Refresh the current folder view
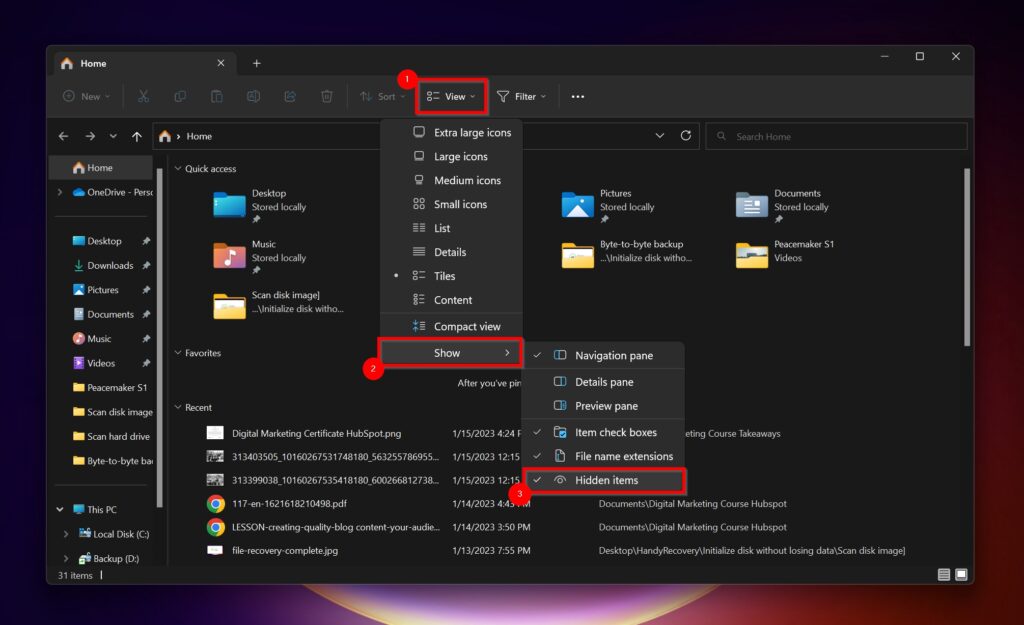The height and width of the screenshot is (625, 1024). pyautogui.click(x=685, y=136)
